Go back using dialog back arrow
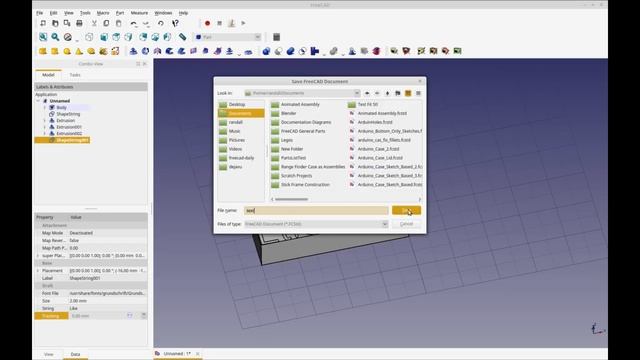 click(367, 93)
